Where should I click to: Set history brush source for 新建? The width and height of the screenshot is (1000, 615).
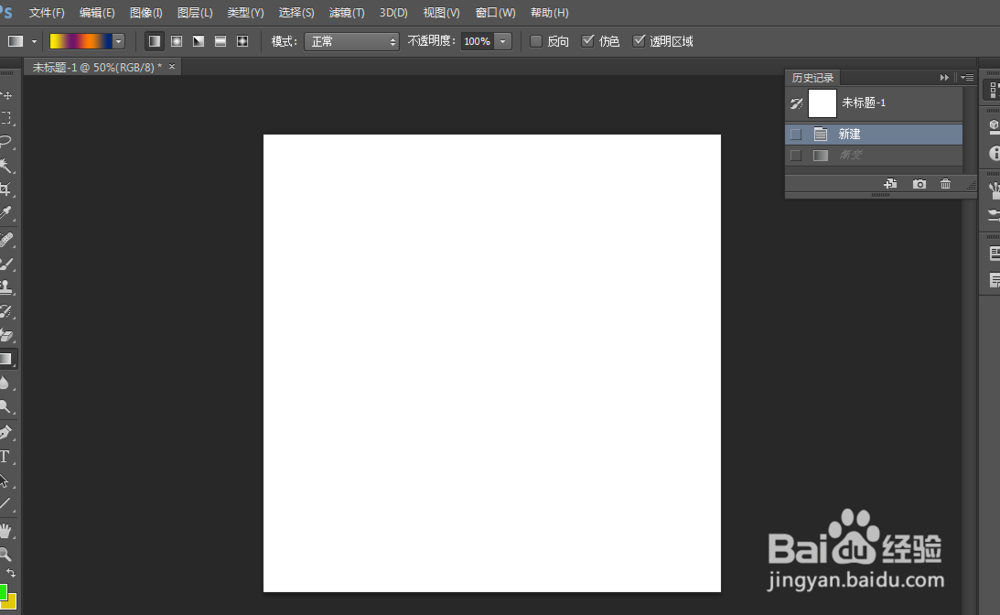pyautogui.click(x=796, y=134)
